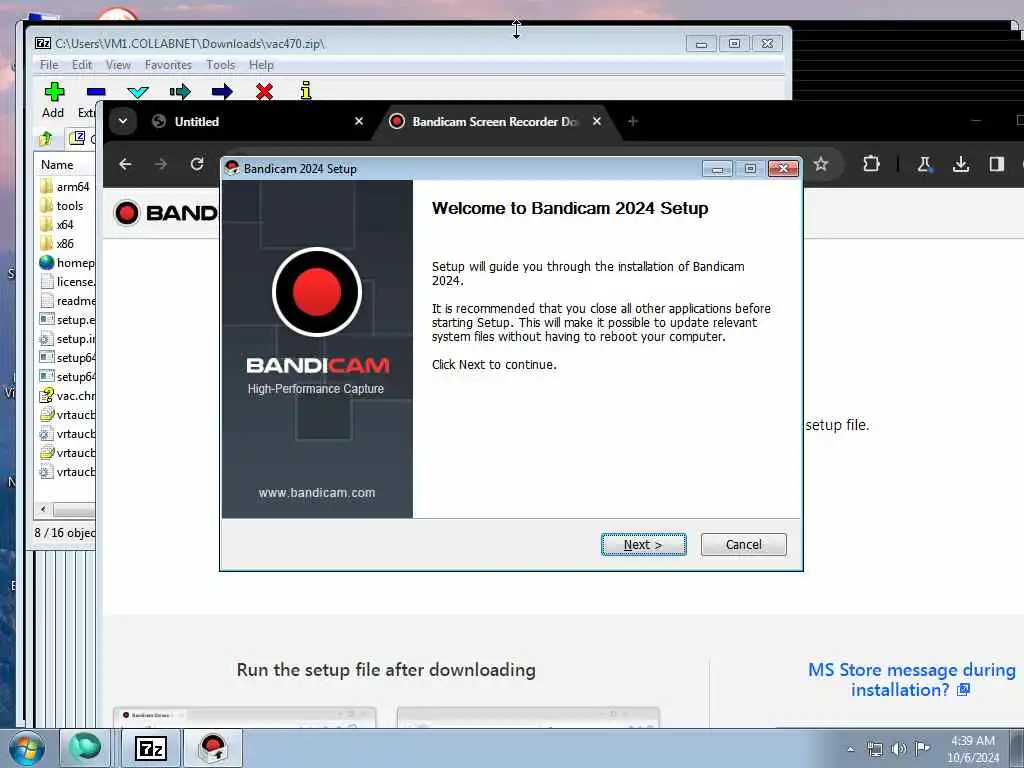Image resolution: width=1024 pixels, height=768 pixels.
Task: Select the homepage file in 7-Zip list
Action: tap(67, 263)
